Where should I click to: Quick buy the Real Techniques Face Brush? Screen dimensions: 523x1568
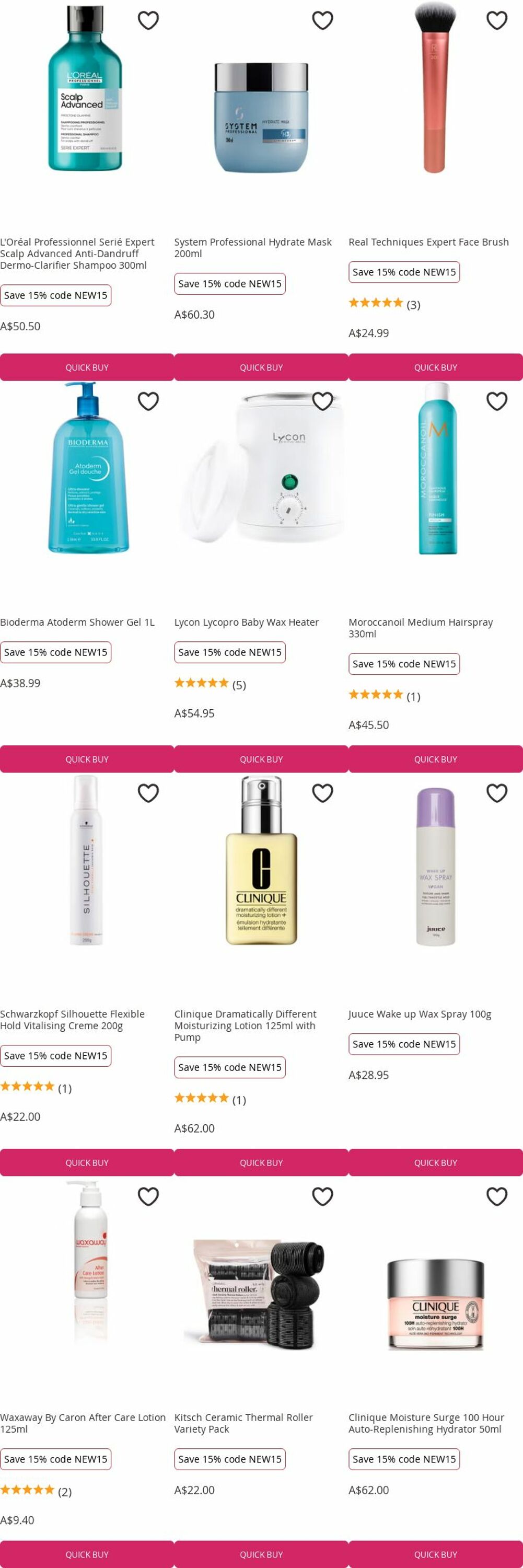435,367
